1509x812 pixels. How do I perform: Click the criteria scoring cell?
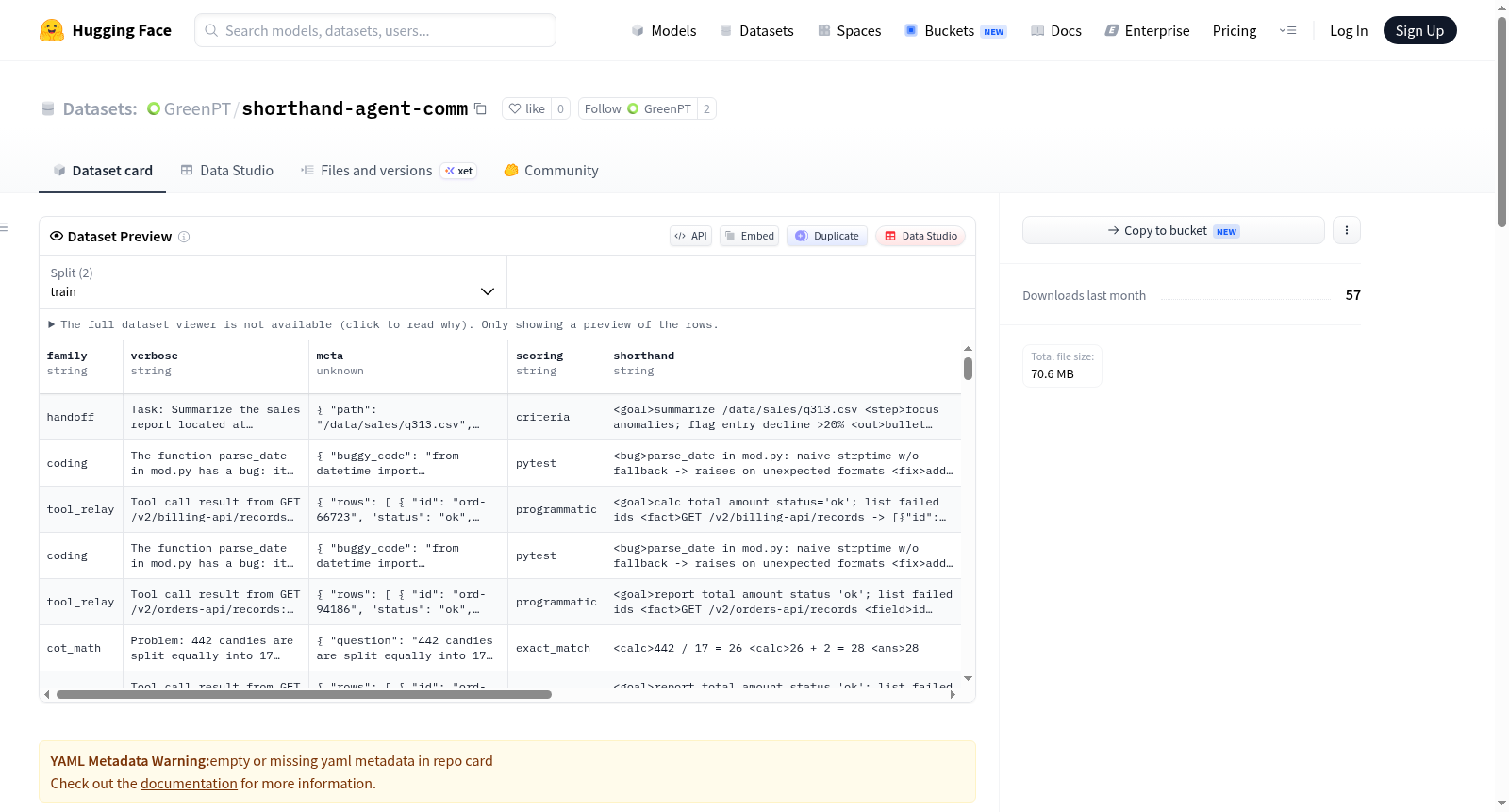click(556, 417)
